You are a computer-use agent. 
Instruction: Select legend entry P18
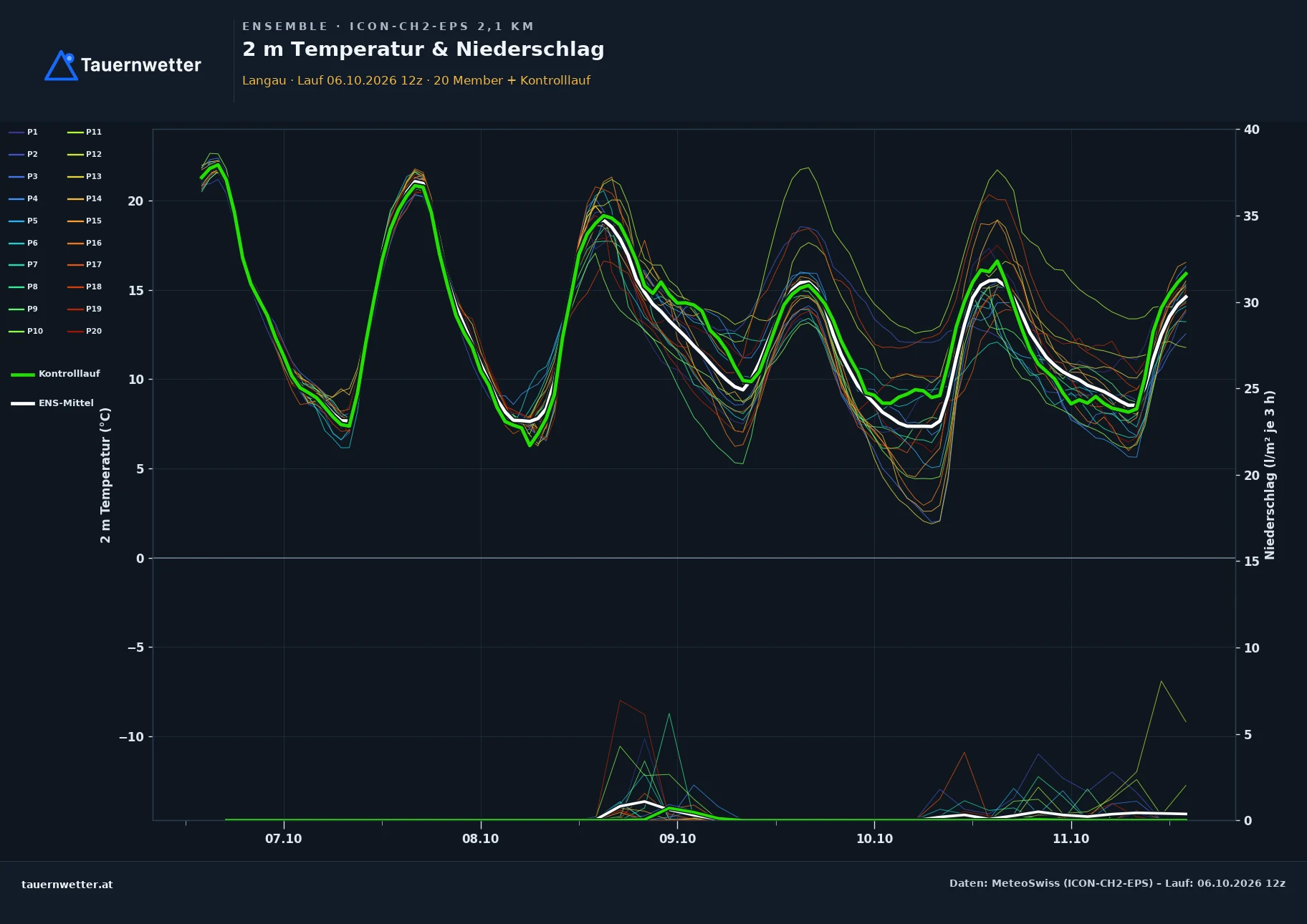point(85,287)
